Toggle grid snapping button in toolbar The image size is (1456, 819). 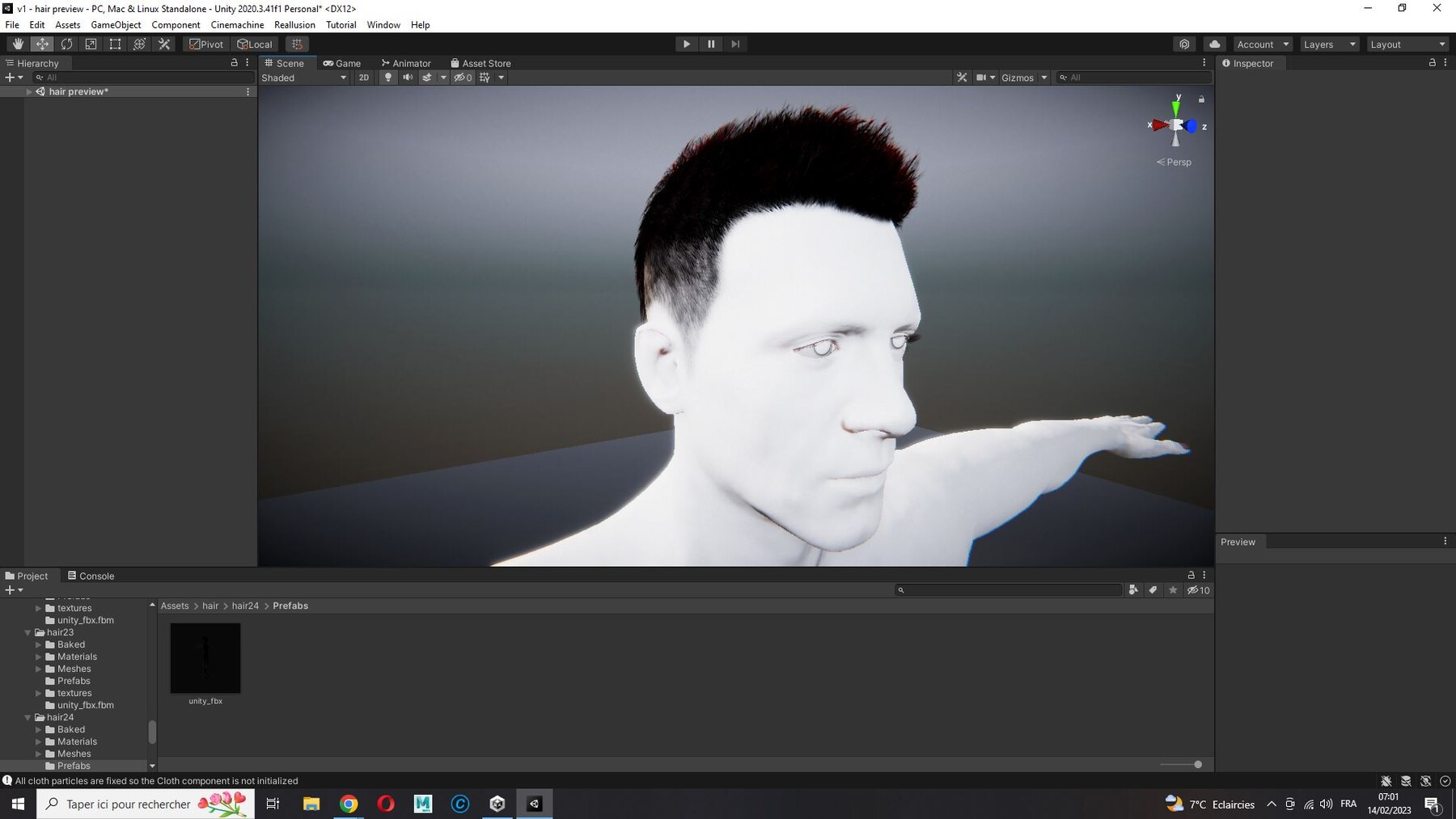tap(297, 44)
